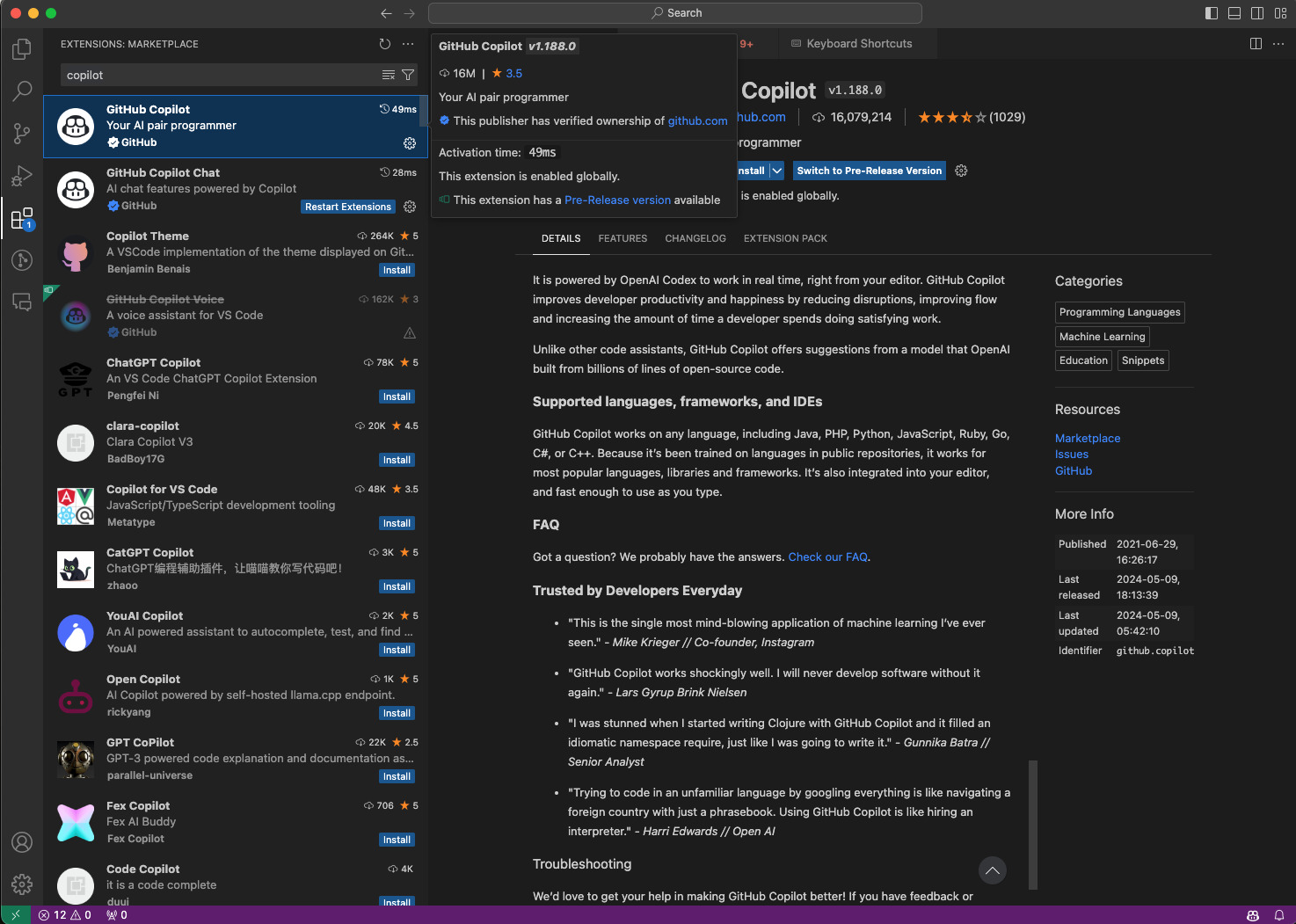Open the Source Control view
This screenshot has width=1296, height=924.
[x=22, y=134]
